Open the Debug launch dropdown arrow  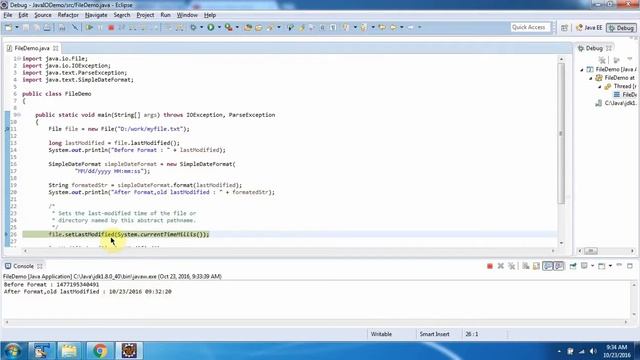pyautogui.click(x=201, y=27)
